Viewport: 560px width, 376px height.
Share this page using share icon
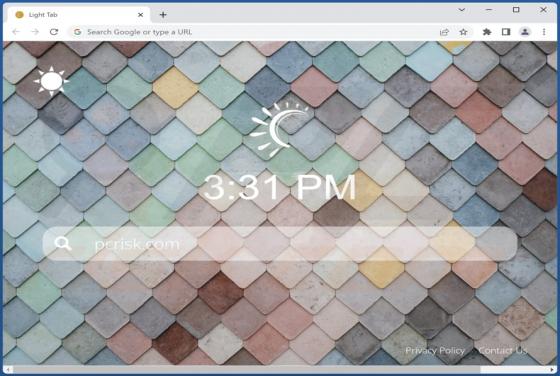[x=444, y=32]
